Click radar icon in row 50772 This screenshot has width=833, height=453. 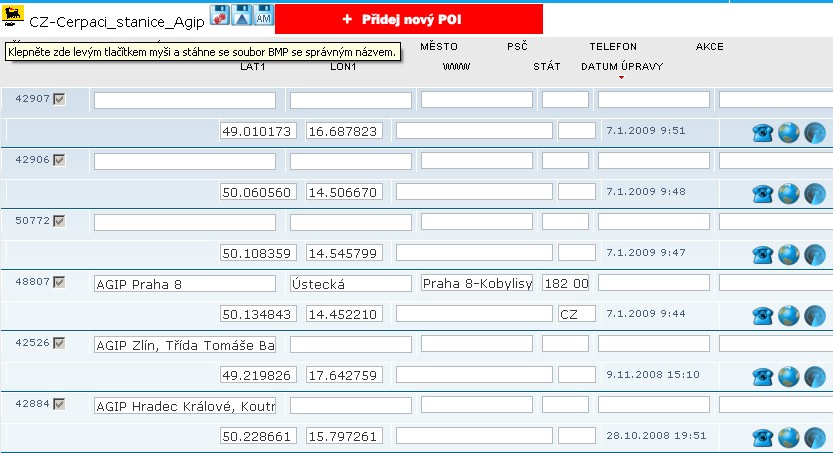(x=814, y=254)
